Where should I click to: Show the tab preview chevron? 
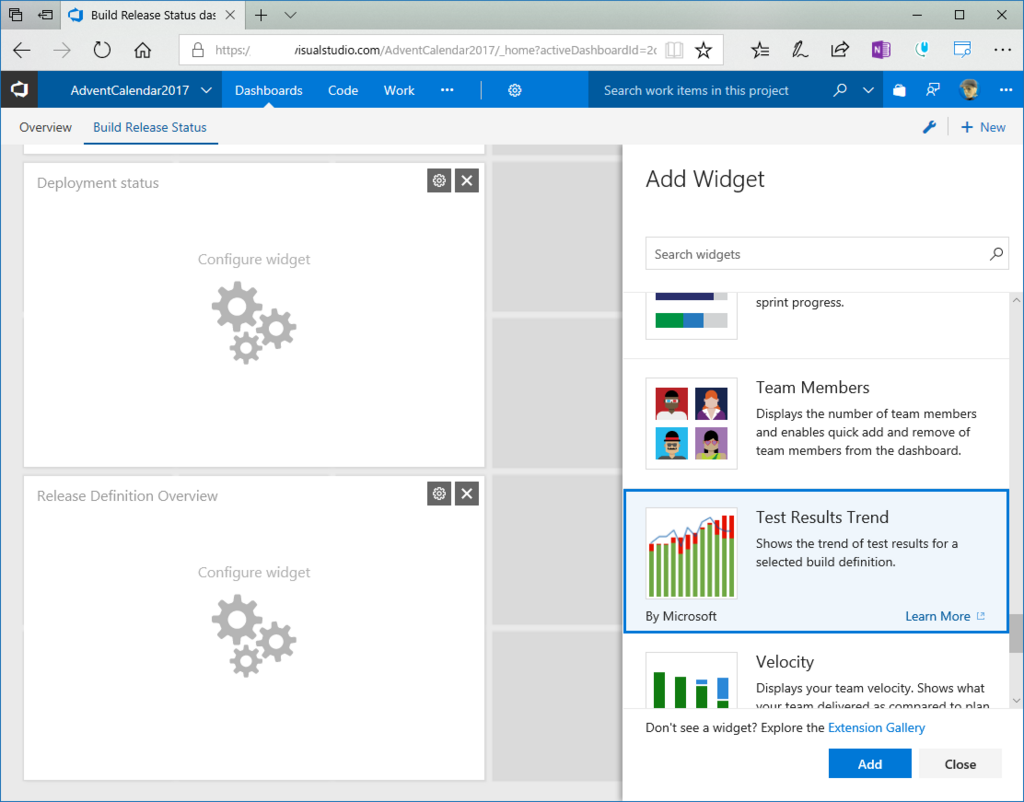coord(291,15)
